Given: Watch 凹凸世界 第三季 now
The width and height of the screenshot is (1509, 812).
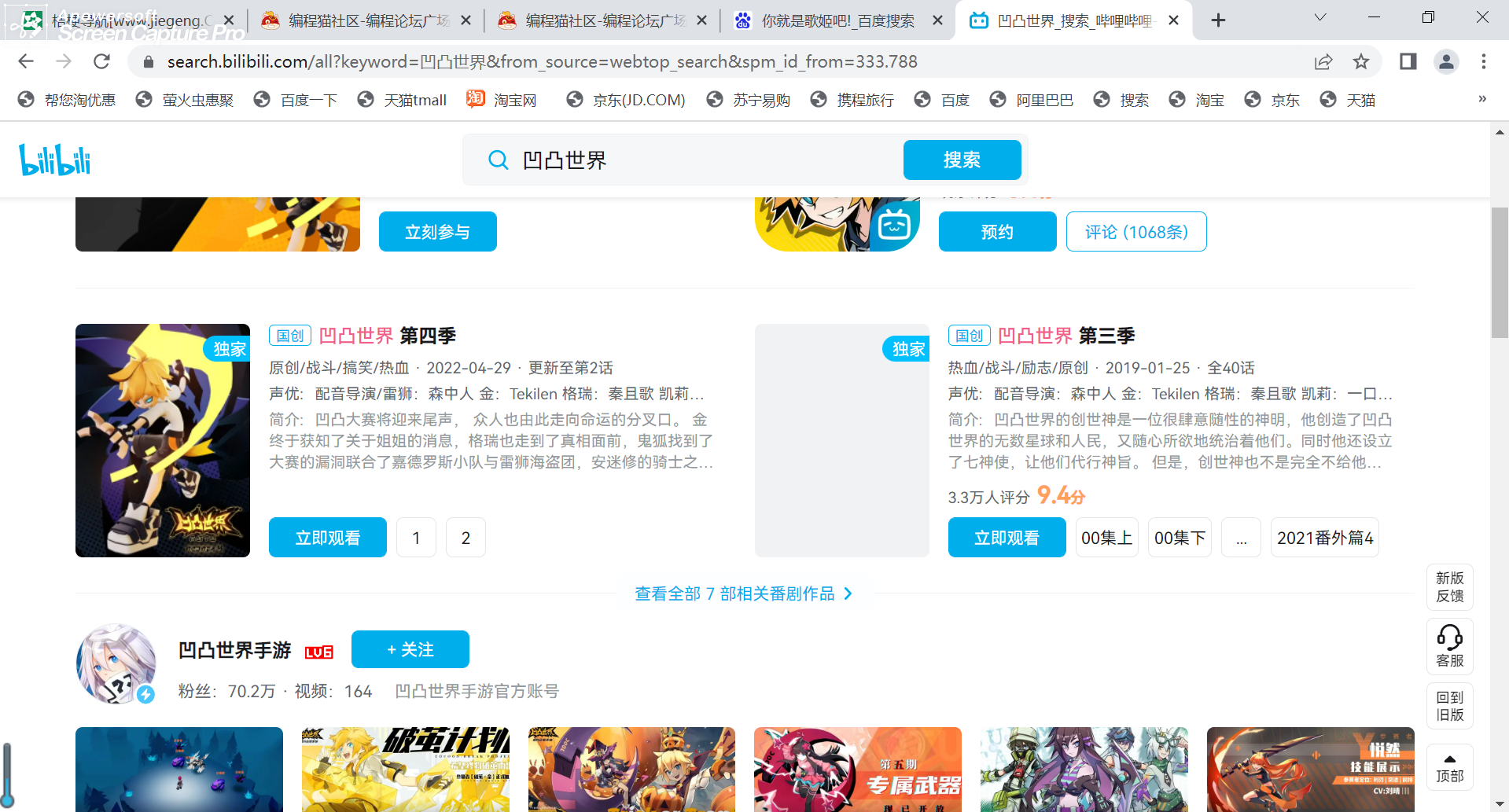Looking at the screenshot, I should [x=1007, y=538].
